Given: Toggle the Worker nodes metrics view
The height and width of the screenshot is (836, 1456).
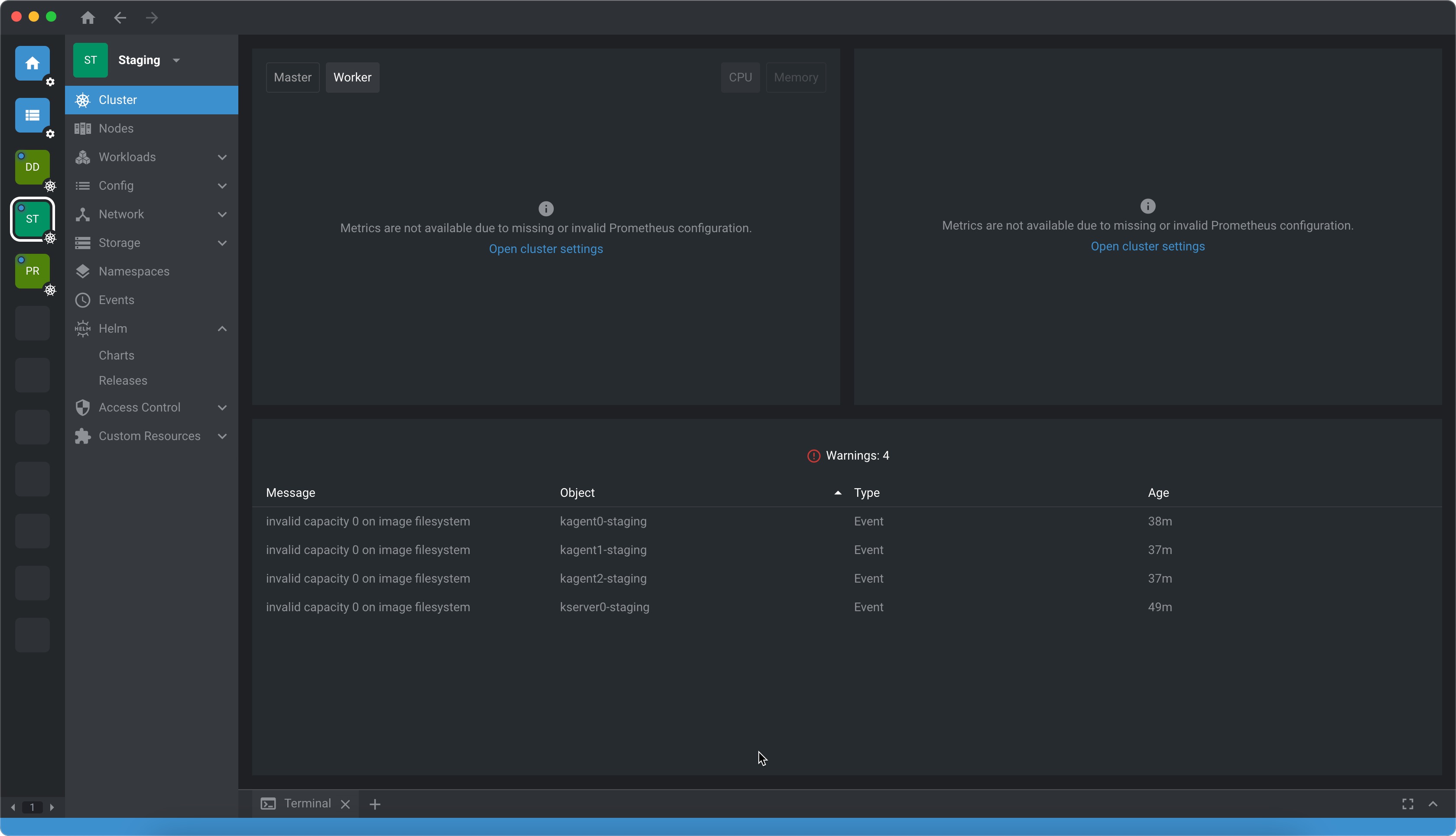Looking at the screenshot, I should click(352, 78).
